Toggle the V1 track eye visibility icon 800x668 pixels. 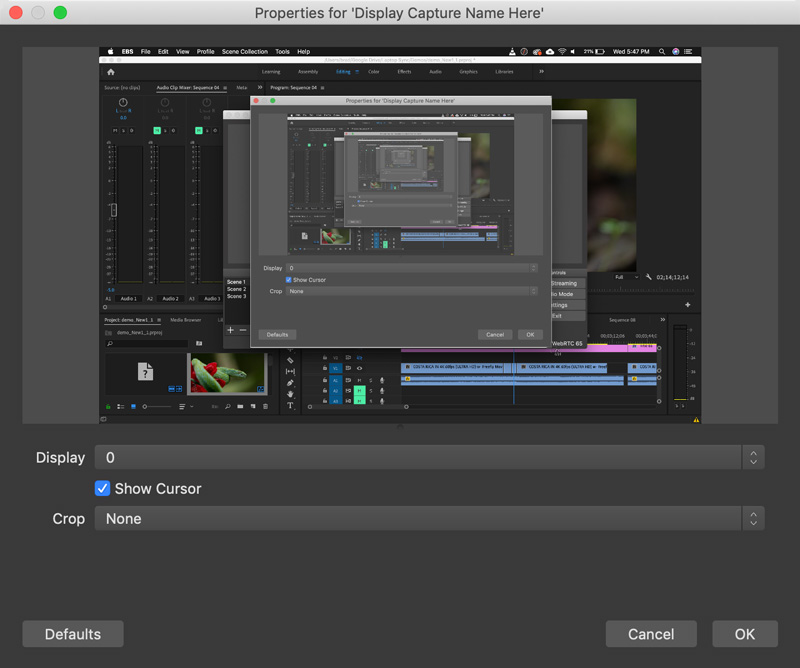359,368
